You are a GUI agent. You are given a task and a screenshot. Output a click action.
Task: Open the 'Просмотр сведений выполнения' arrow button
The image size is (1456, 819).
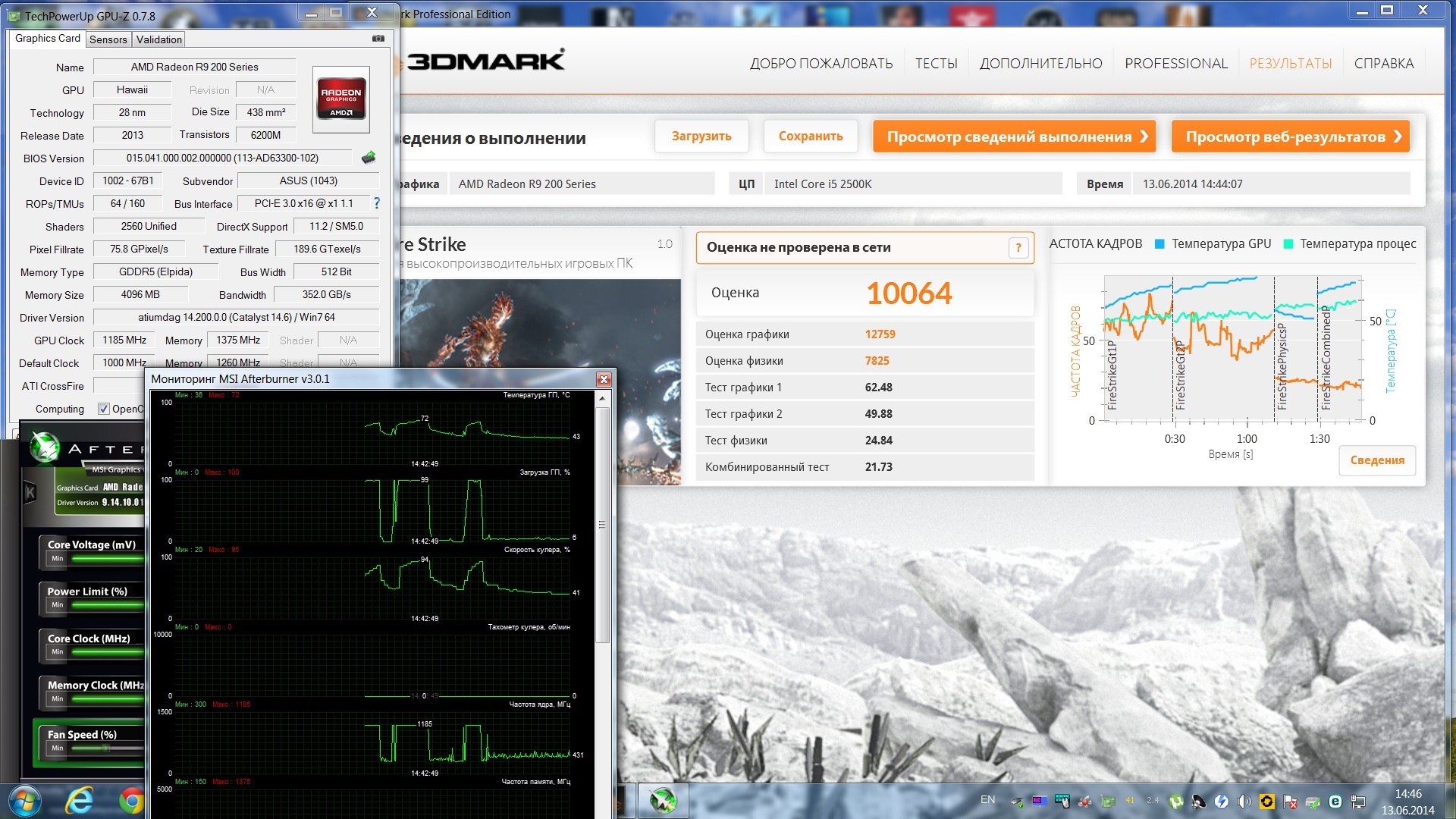(1014, 136)
